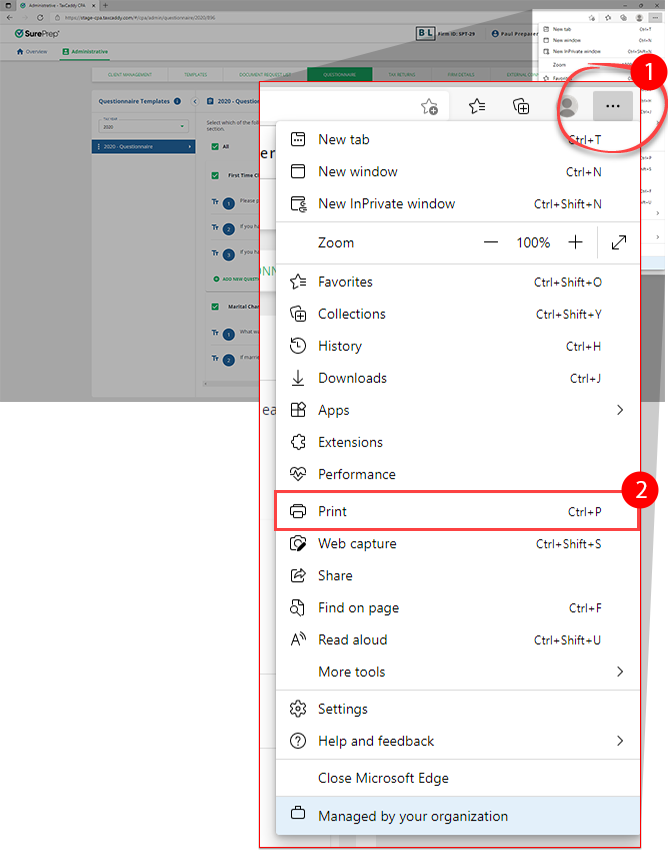Toggle the First Time section checkbox
The image size is (668, 857).
pyautogui.click(x=215, y=175)
